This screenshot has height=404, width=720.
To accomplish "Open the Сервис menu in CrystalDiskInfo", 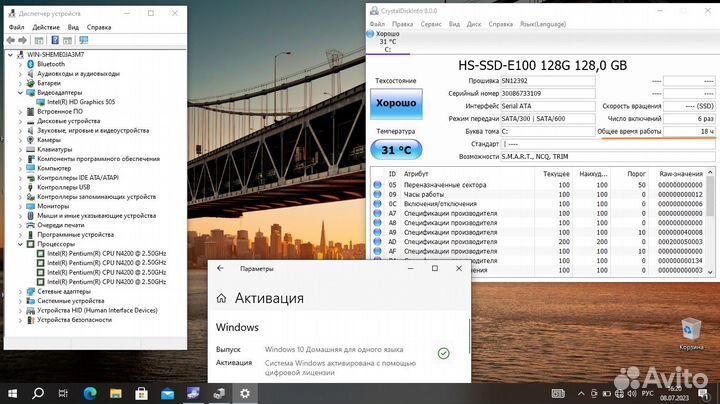I will 431,24.
